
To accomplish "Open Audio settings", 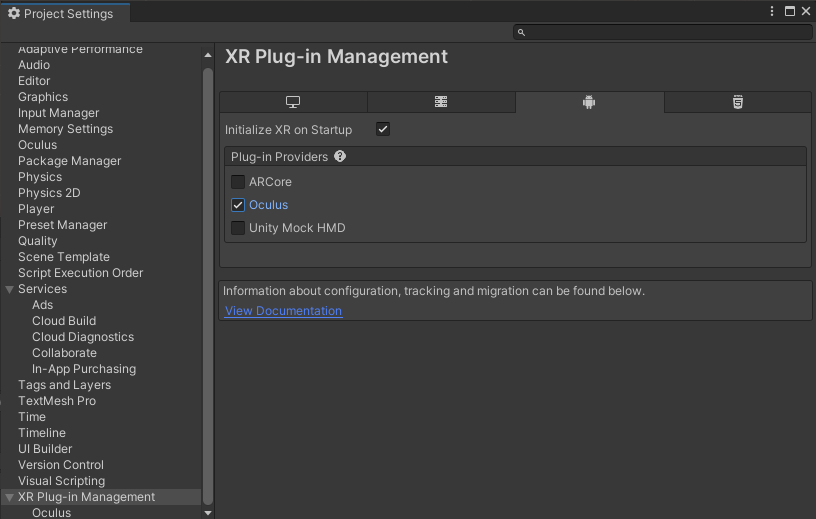I will pyautogui.click(x=34, y=65).
